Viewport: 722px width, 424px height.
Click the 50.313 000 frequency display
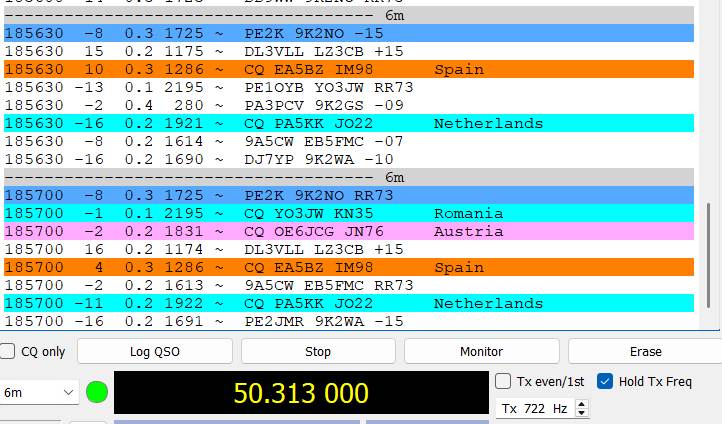click(x=301, y=393)
